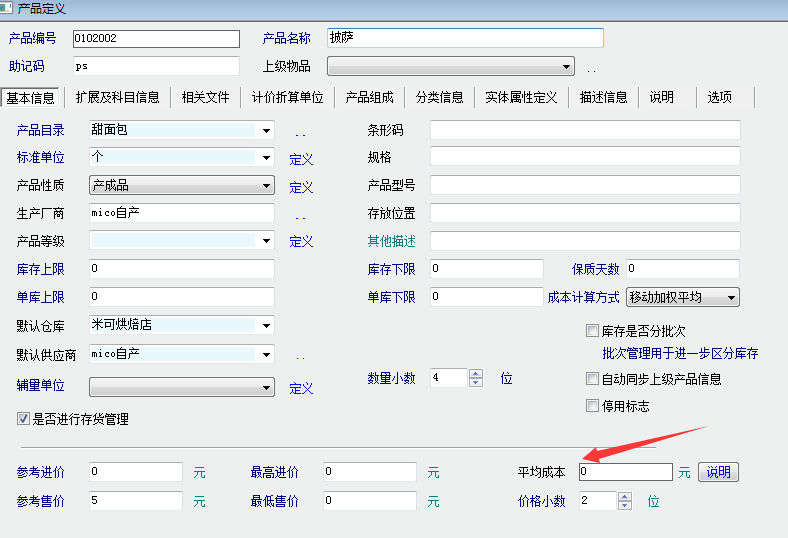
Task: Decrease 价格小数 with down arrow
Action: (625, 505)
